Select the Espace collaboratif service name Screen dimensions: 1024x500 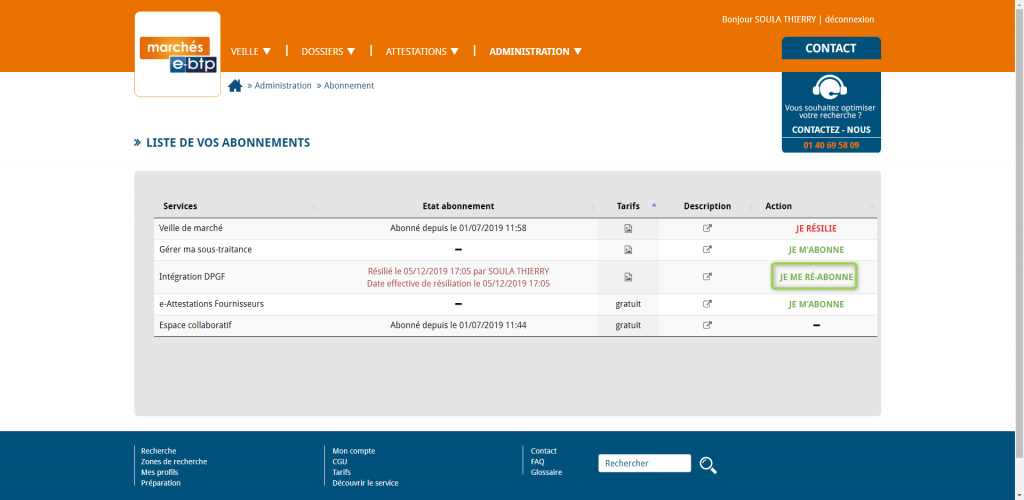pyautogui.click(x=195, y=325)
